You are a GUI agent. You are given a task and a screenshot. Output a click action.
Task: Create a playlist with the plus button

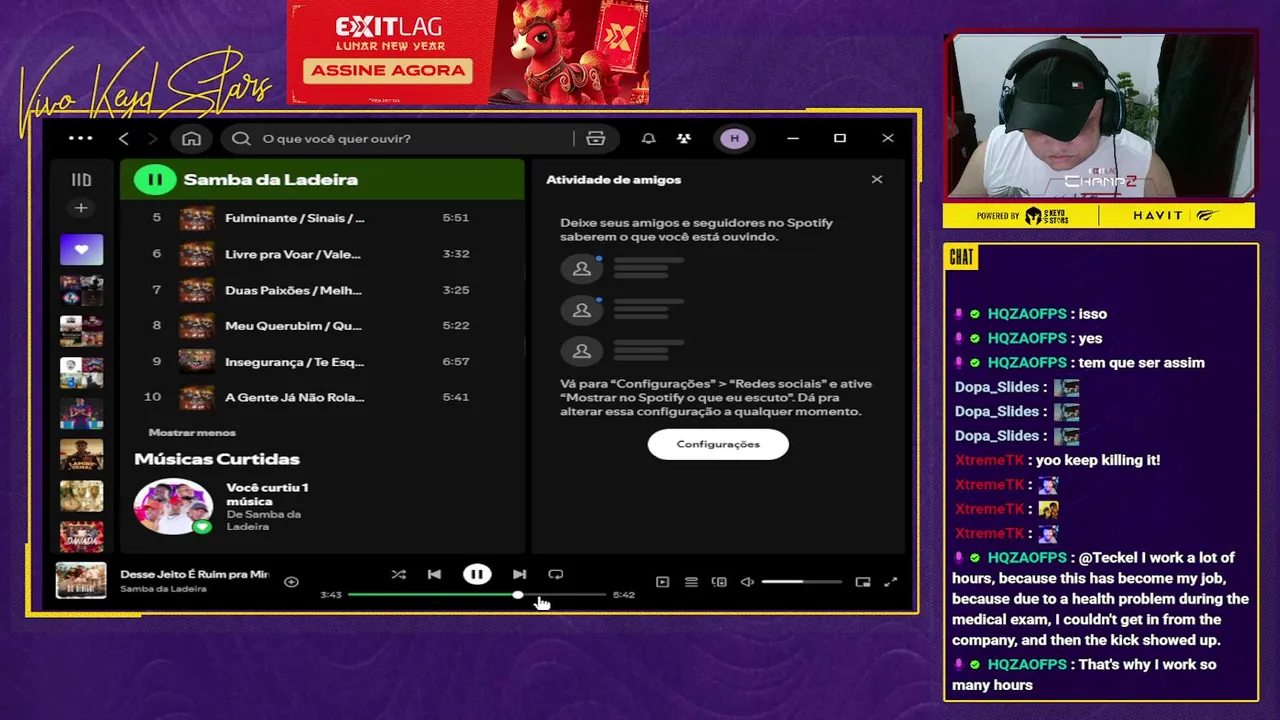(81, 208)
